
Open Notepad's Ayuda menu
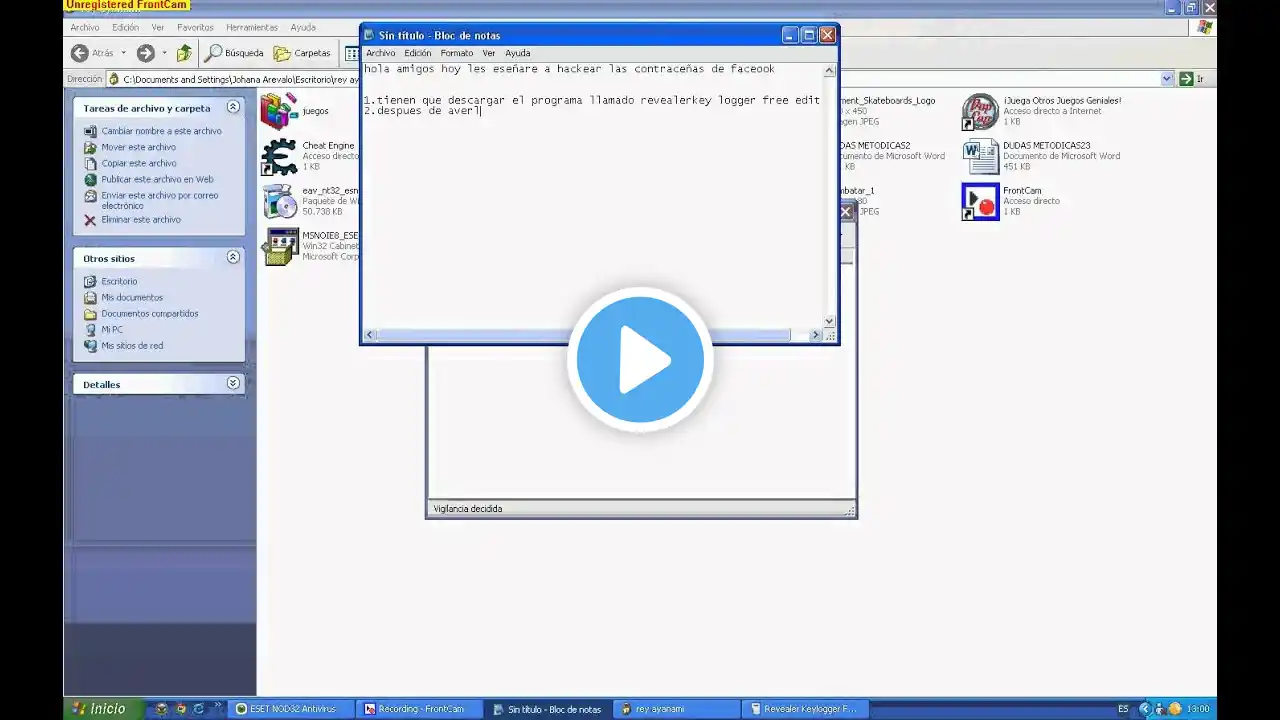518,53
